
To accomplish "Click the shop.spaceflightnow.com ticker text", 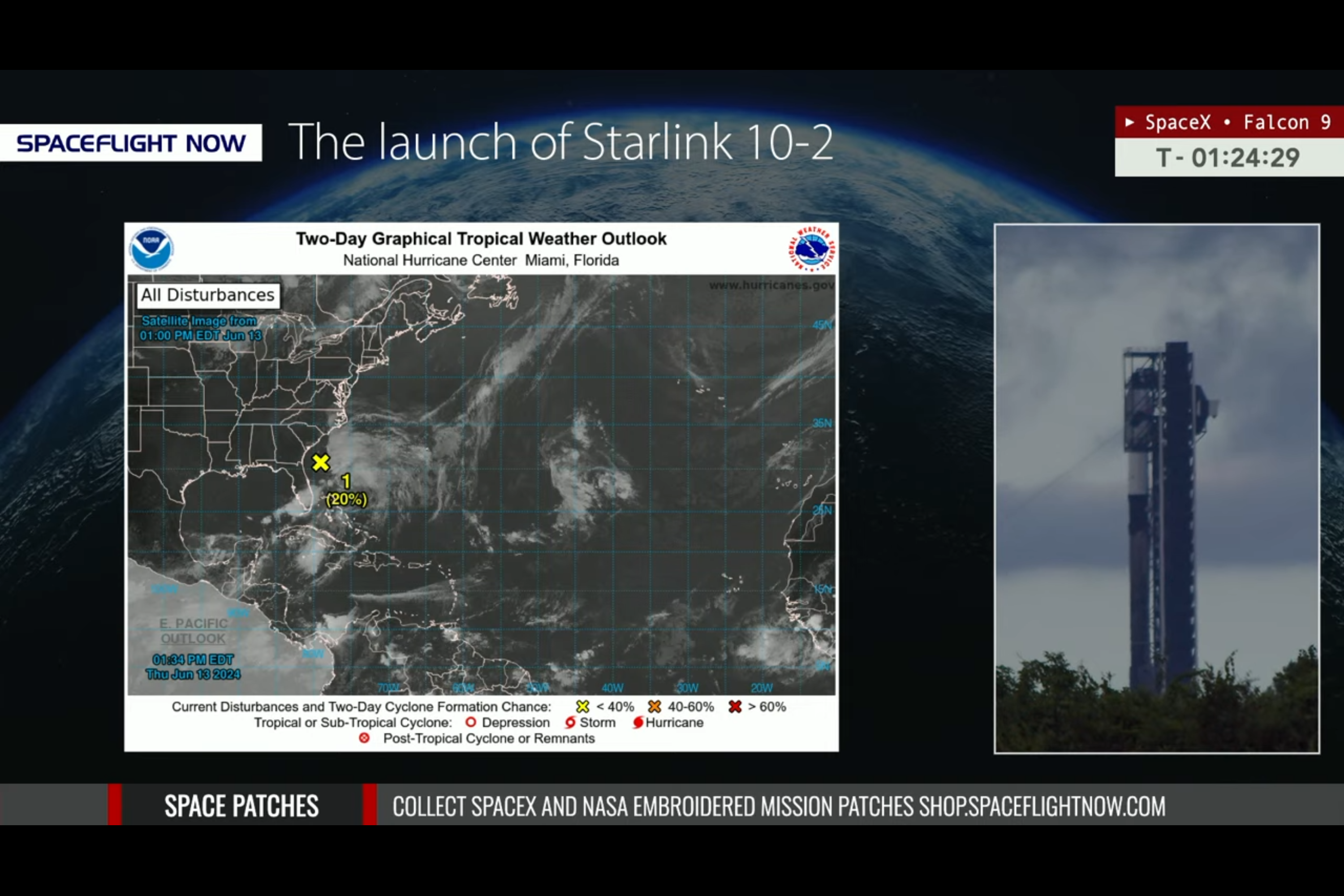I will pyautogui.click(x=1042, y=806).
